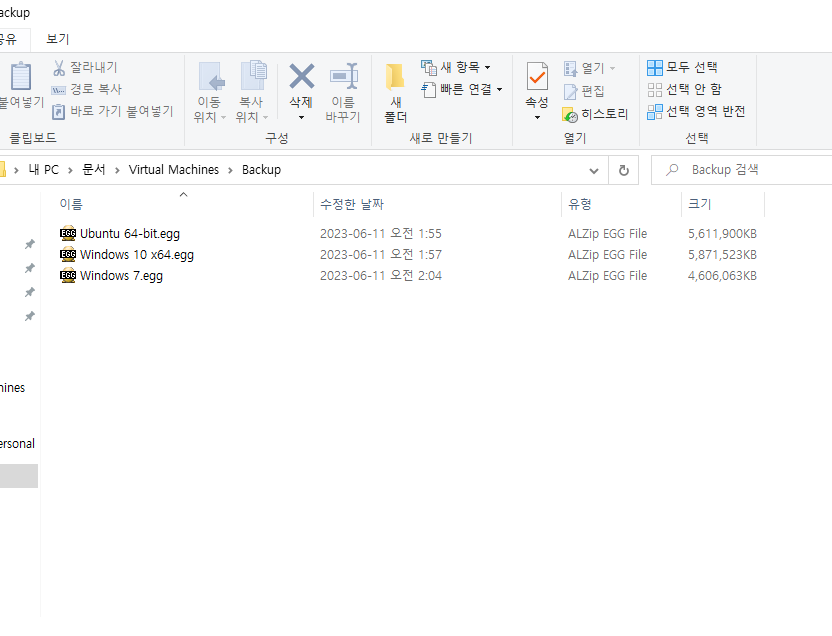Click the red X Delete icon
The height and width of the screenshot is (636, 832).
301,76
